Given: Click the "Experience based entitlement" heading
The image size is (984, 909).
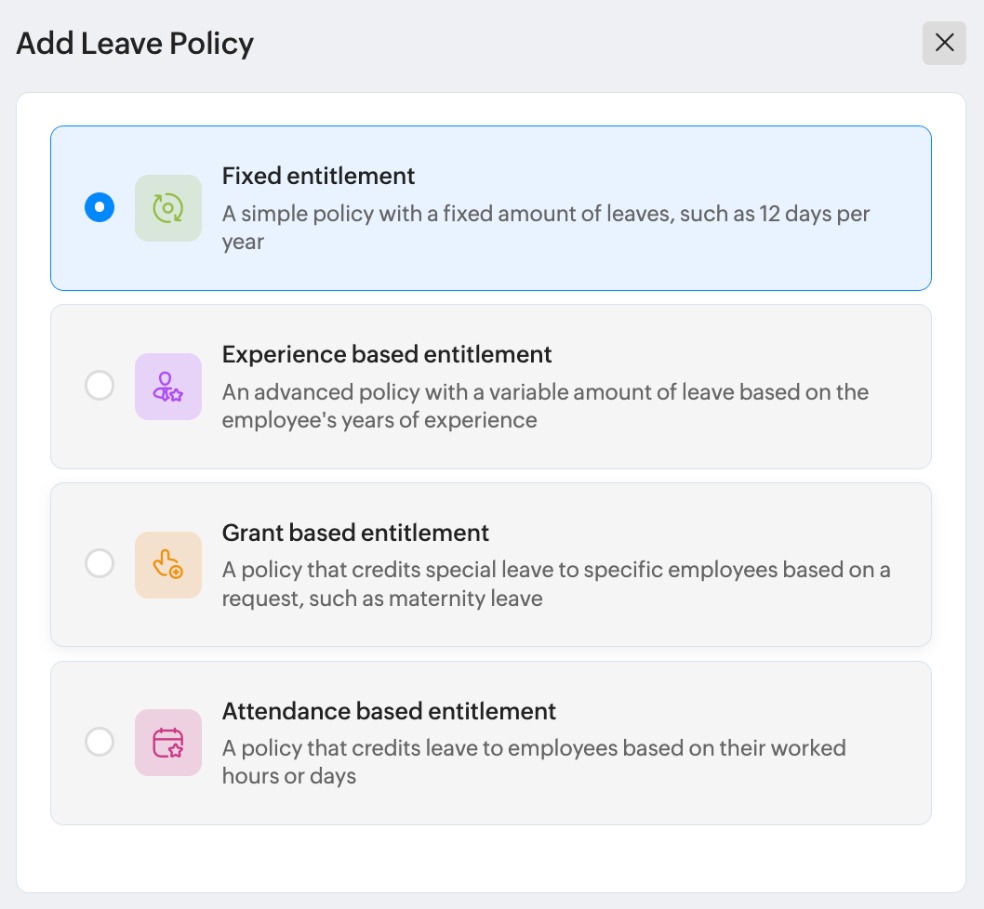Looking at the screenshot, I should 386,355.
